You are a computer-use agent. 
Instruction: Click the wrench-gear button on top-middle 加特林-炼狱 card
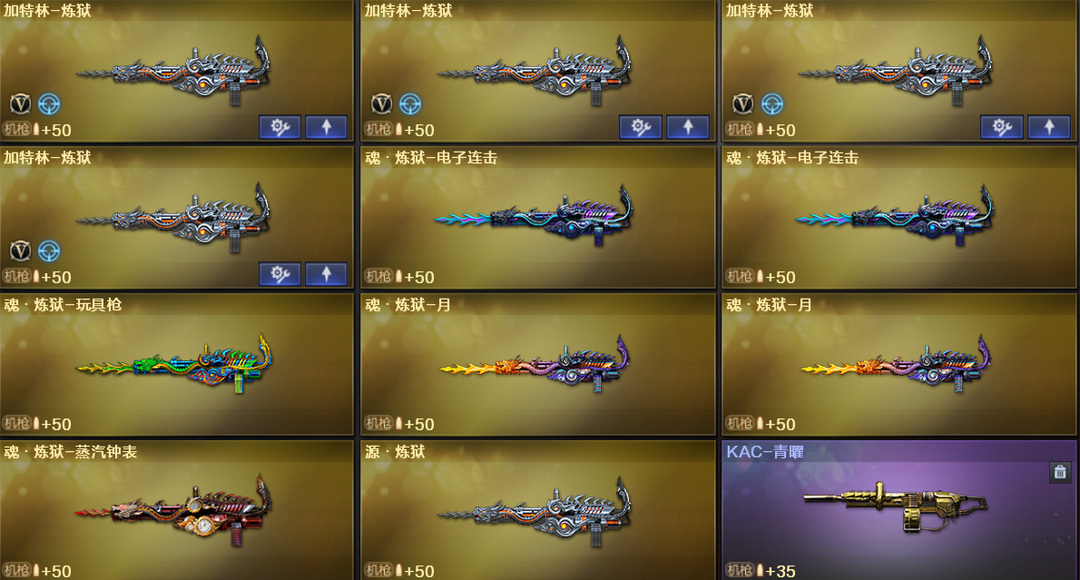[641, 127]
